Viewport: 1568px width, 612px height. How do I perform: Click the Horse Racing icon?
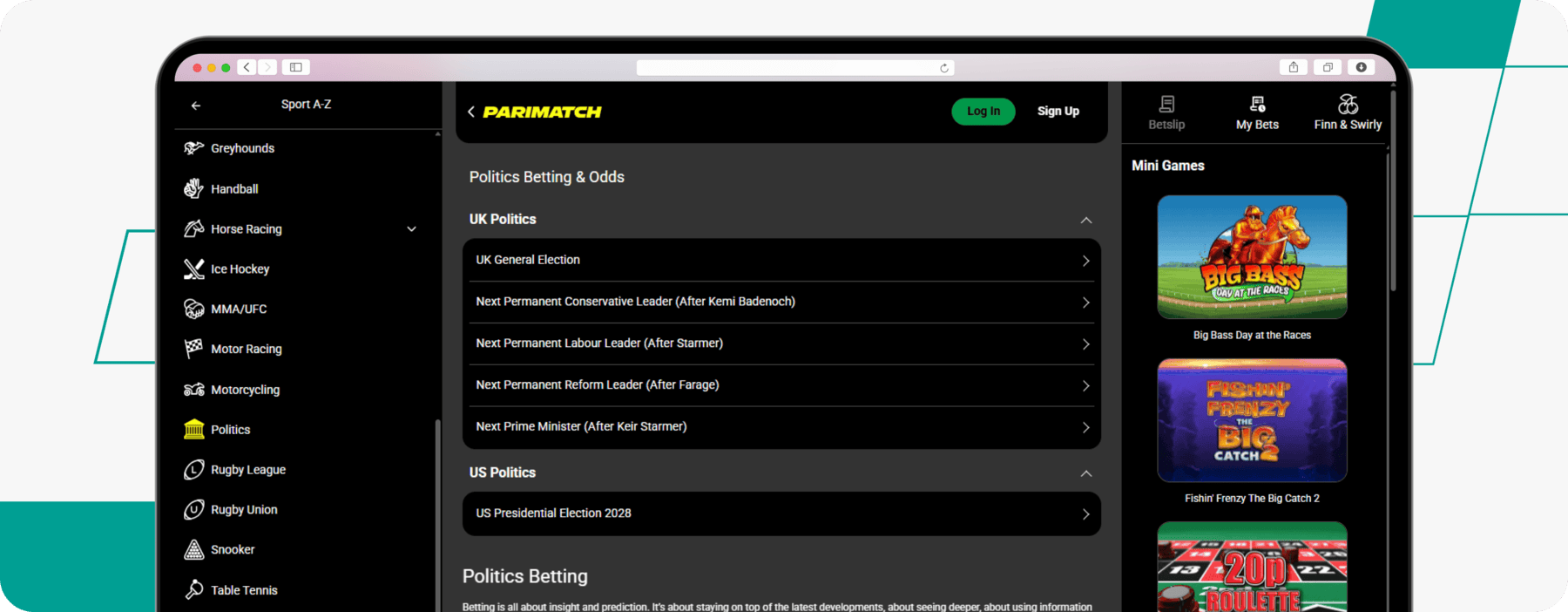(193, 228)
